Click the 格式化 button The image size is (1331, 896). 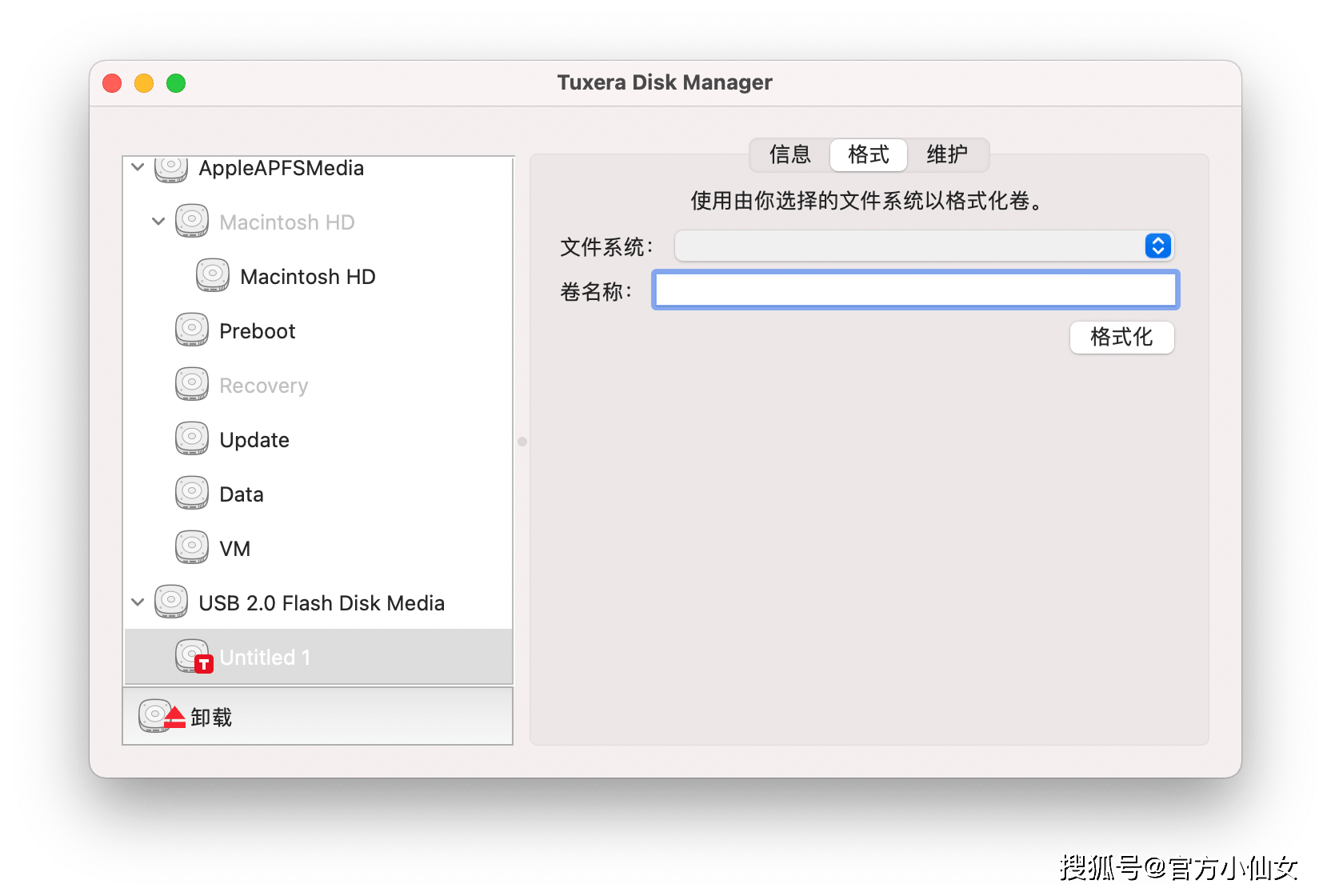point(1121,338)
